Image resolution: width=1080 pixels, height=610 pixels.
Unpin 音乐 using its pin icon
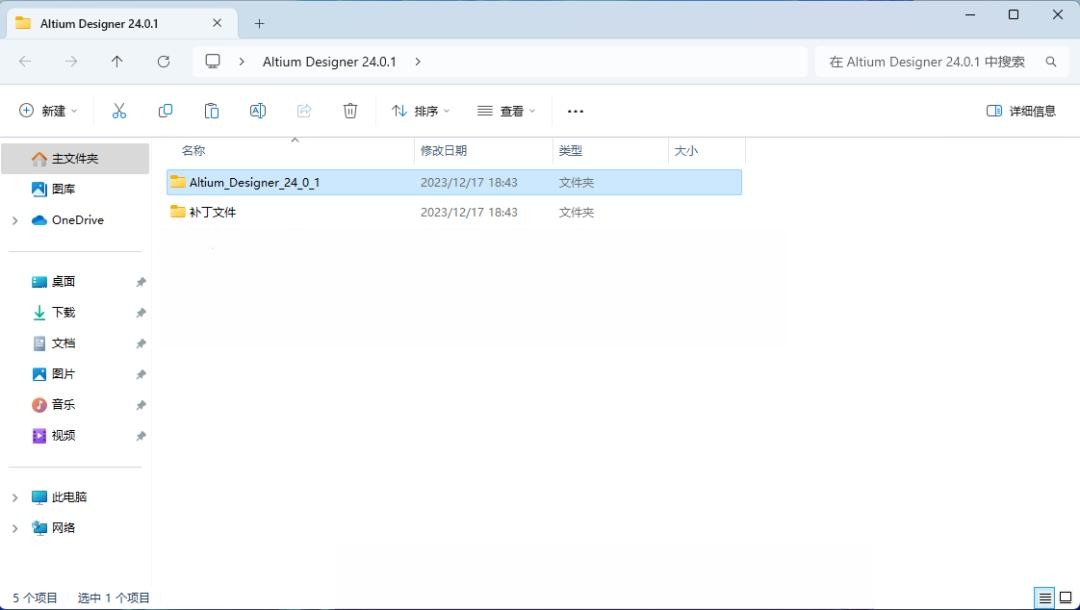coord(141,405)
